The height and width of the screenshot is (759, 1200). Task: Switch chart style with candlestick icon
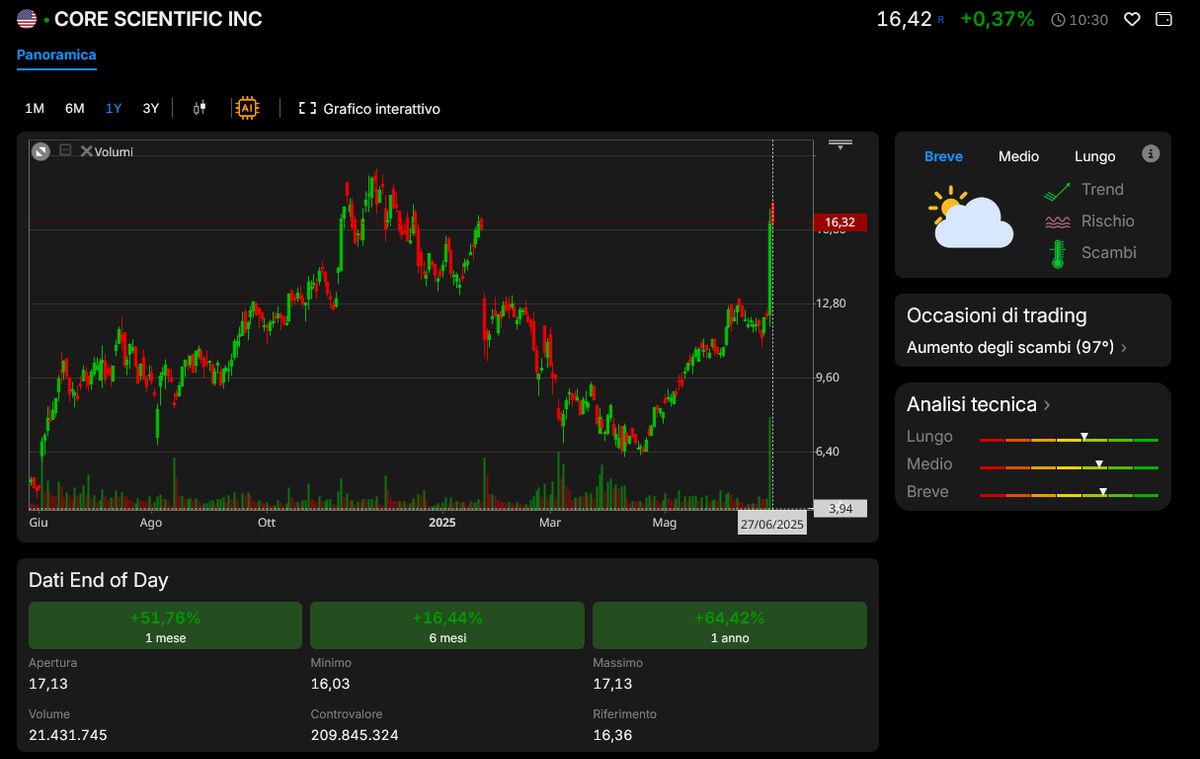point(200,108)
